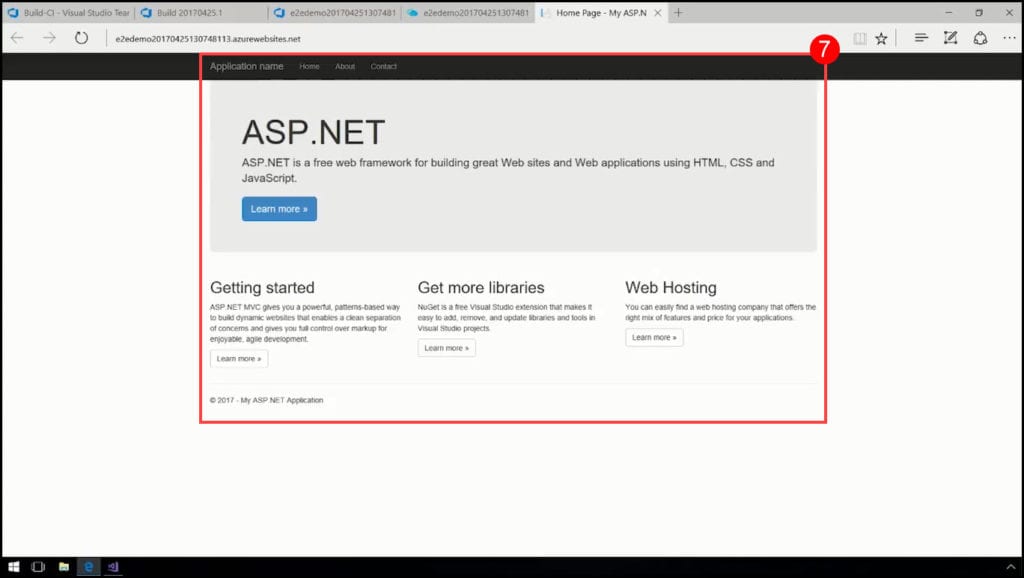Click Learn more under Web Hosting
Screen dimensions: 1024x578
click(654, 338)
